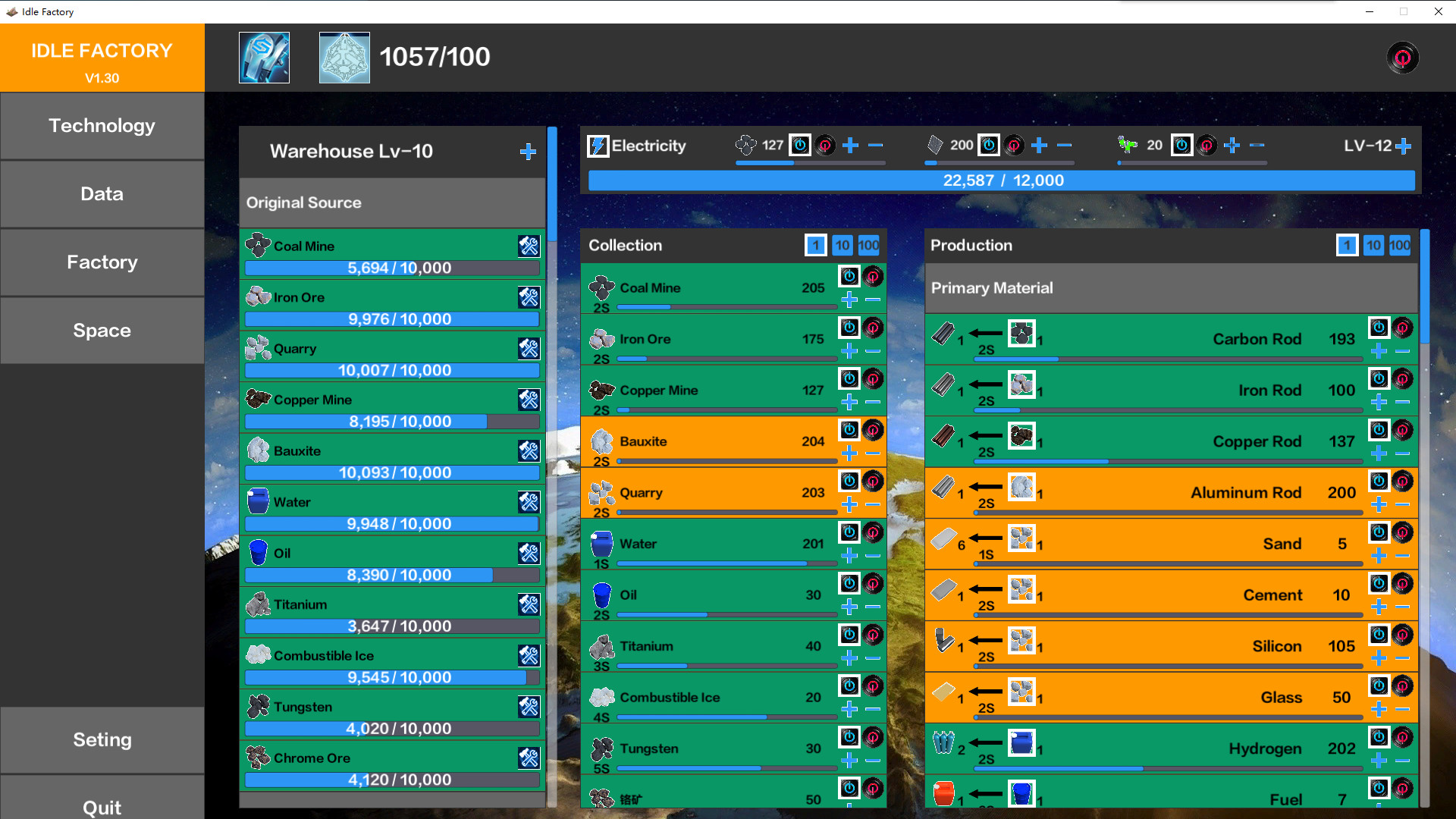This screenshot has width=1456, height=819.
Task: Click the Electricity lightning bolt icon
Action: (x=598, y=146)
